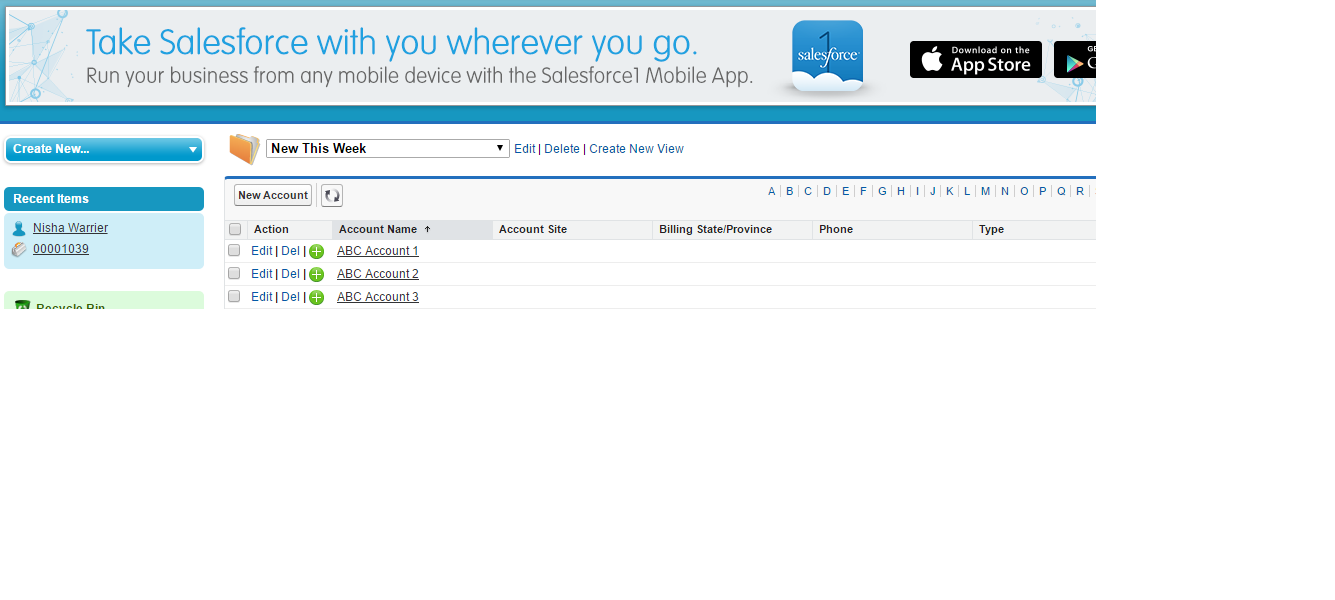Click the folder icon beside the view selector
This screenshot has height=600, width=1335.
243,148
